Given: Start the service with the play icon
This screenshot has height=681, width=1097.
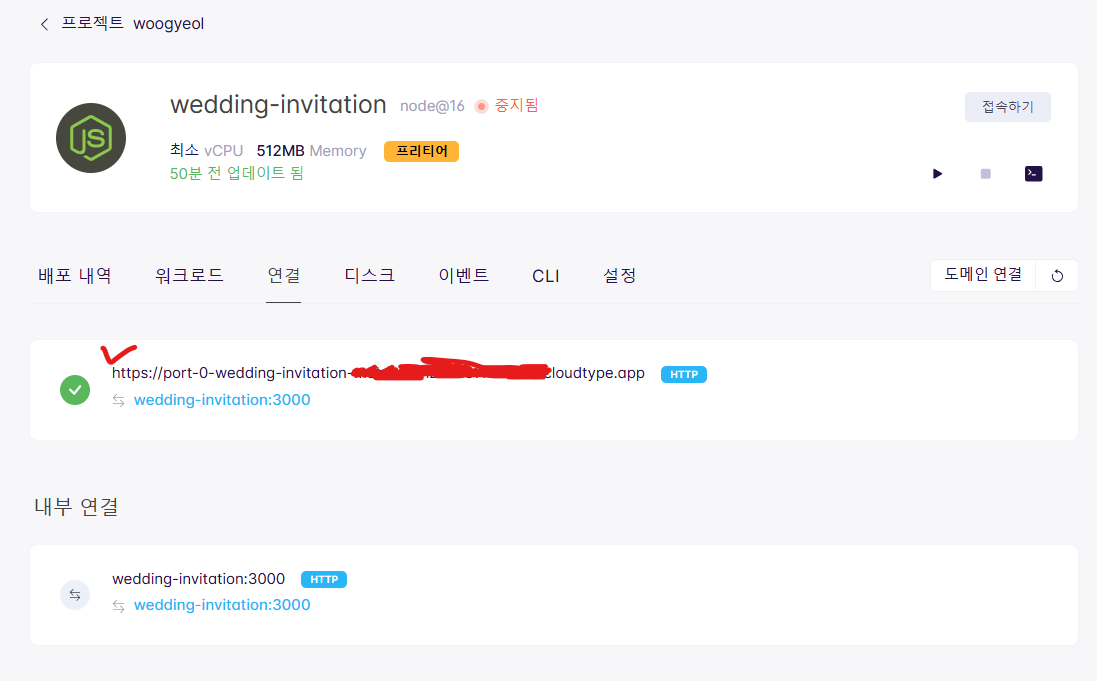Looking at the screenshot, I should 937,174.
